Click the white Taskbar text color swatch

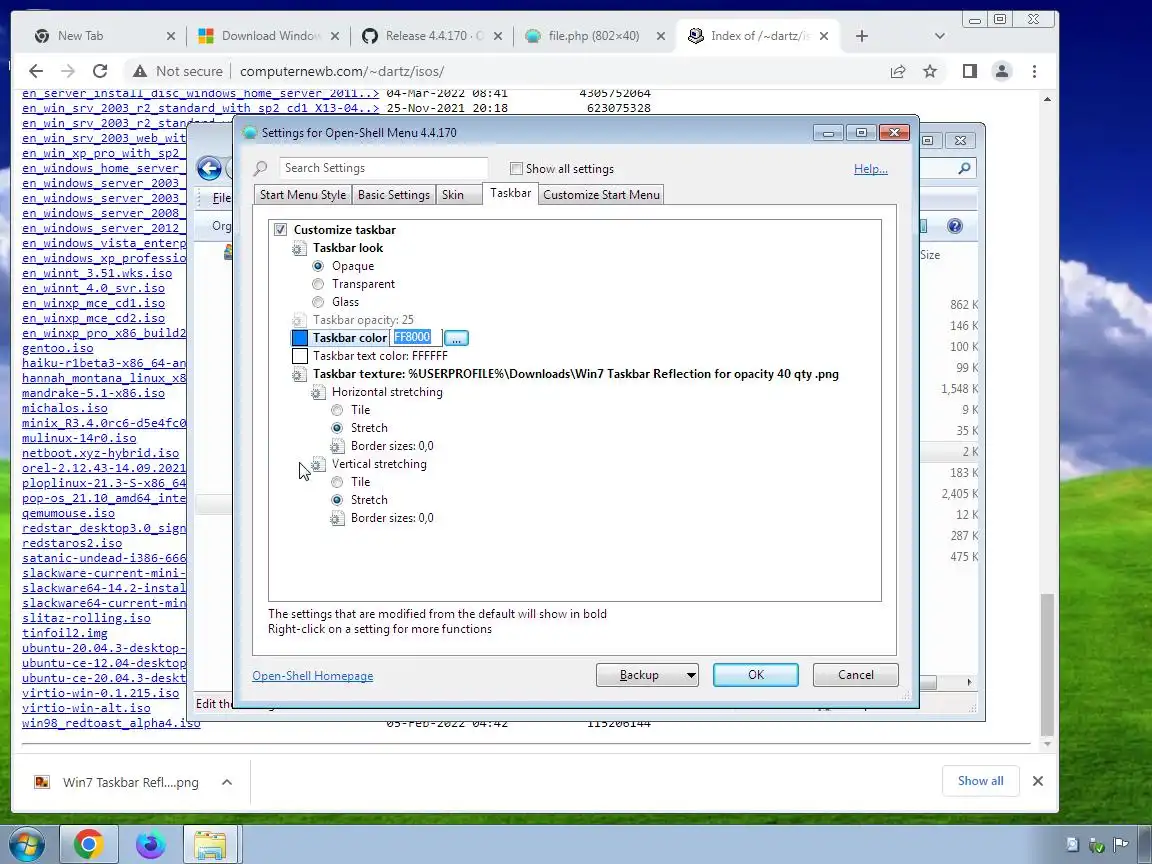pos(300,356)
